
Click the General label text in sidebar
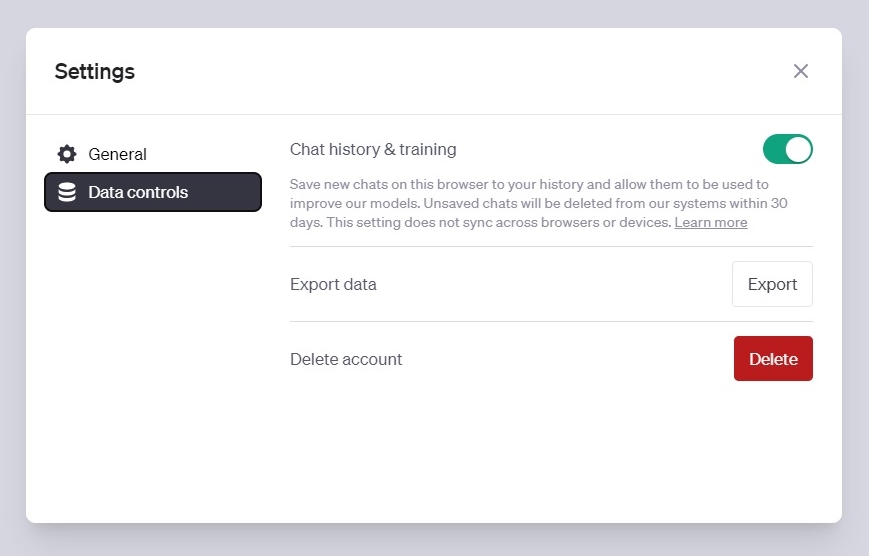(x=117, y=154)
